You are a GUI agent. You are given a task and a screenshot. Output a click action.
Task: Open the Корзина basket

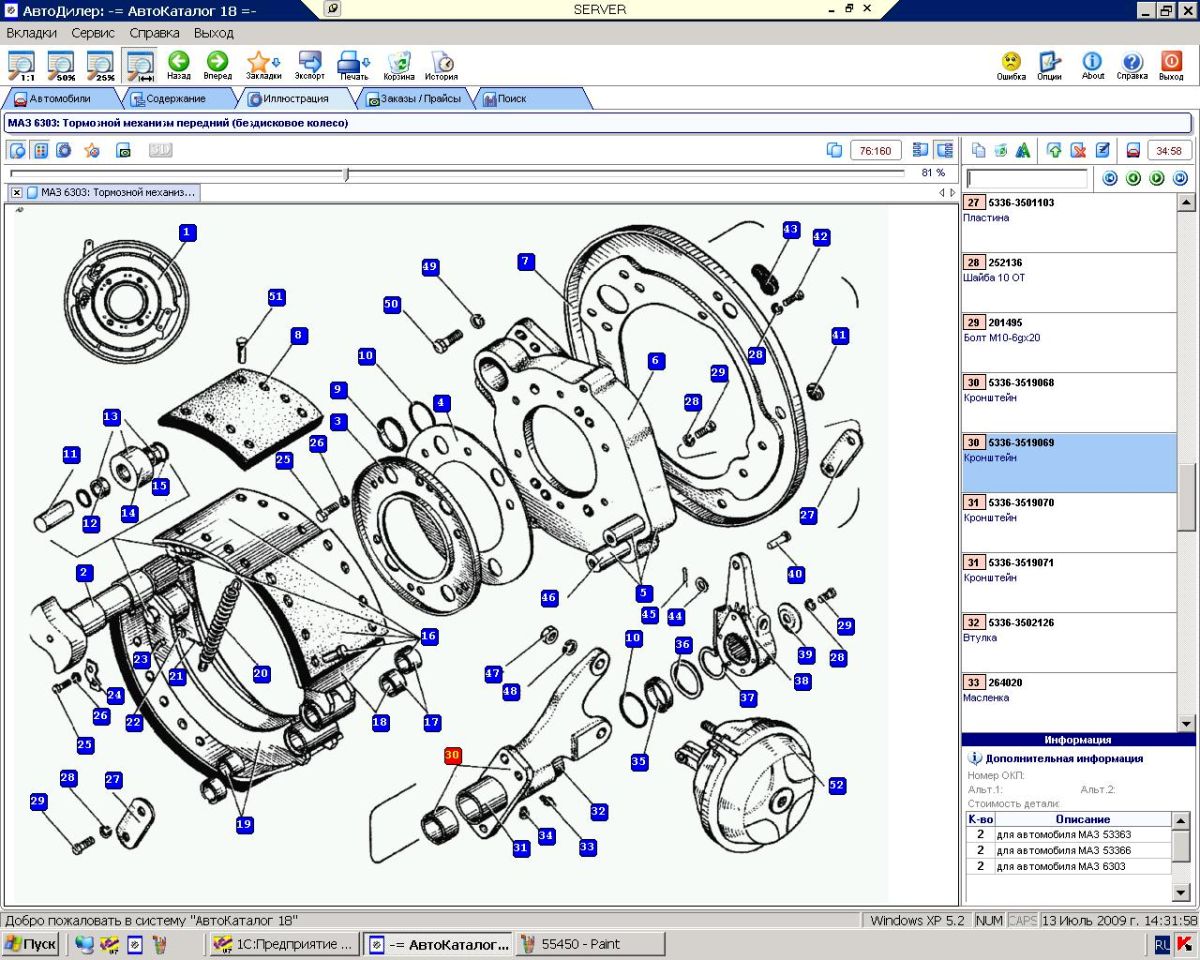399,66
